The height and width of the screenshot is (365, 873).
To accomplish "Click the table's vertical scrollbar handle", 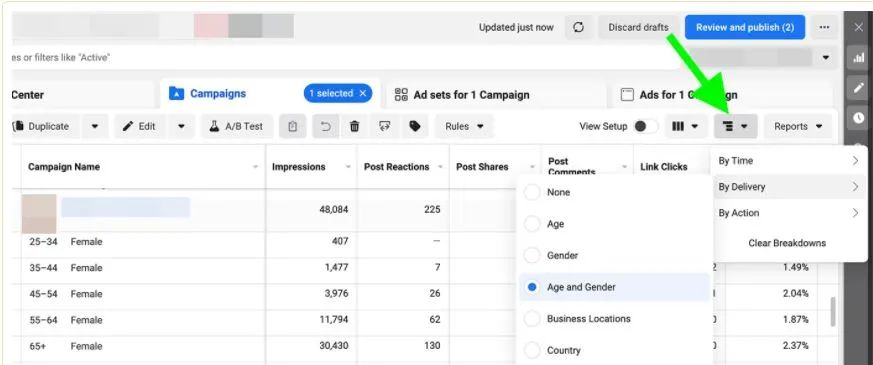I will click(x=833, y=311).
